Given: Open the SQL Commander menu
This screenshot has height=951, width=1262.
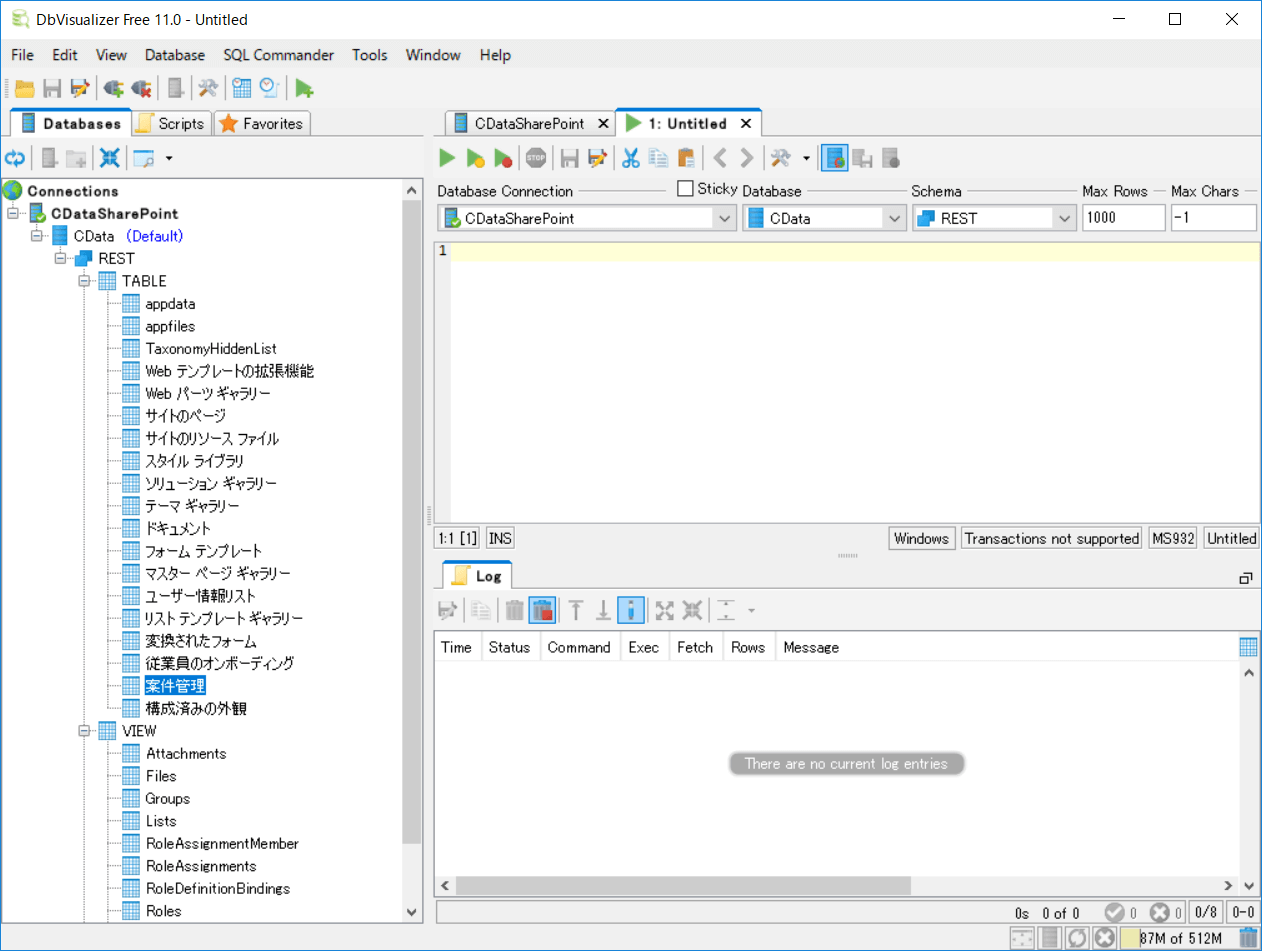Looking at the screenshot, I should coord(279,55).
